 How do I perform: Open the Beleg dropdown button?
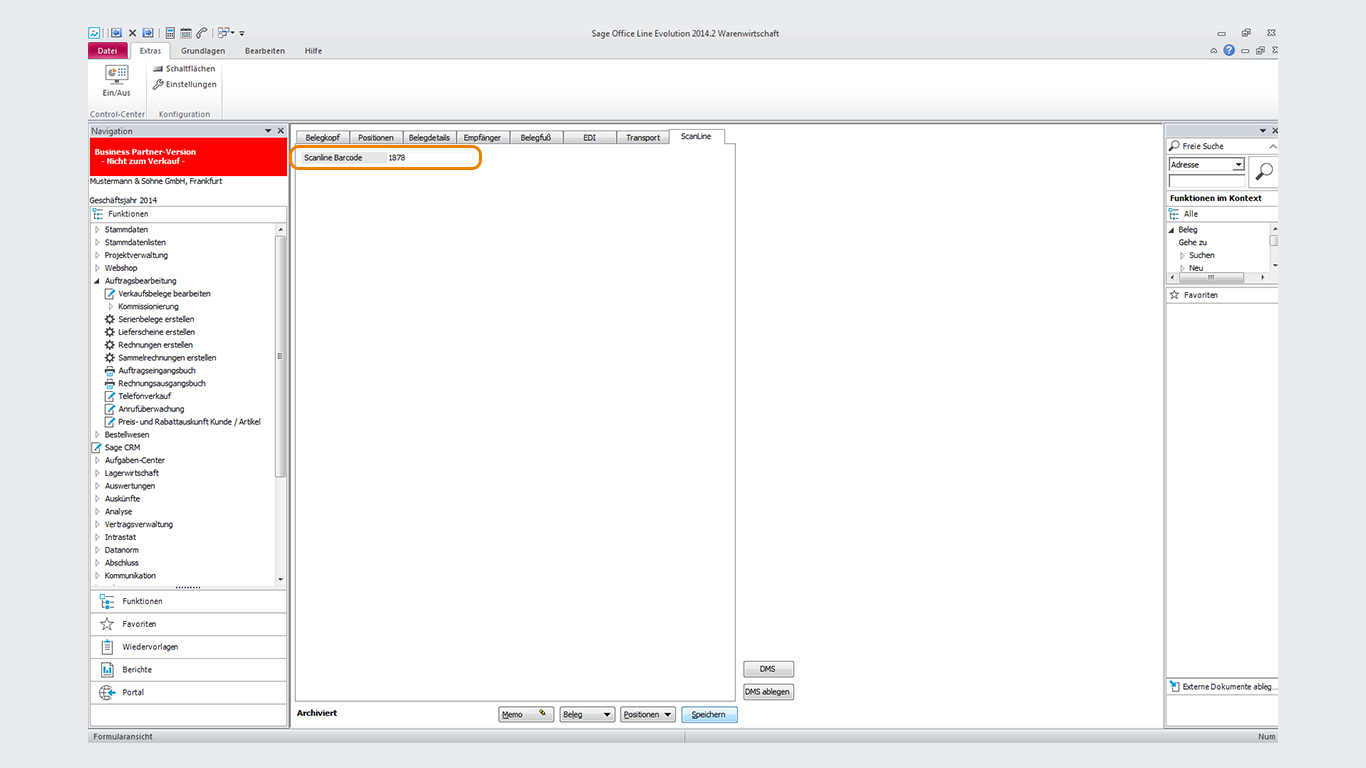(x=587, y=715)
